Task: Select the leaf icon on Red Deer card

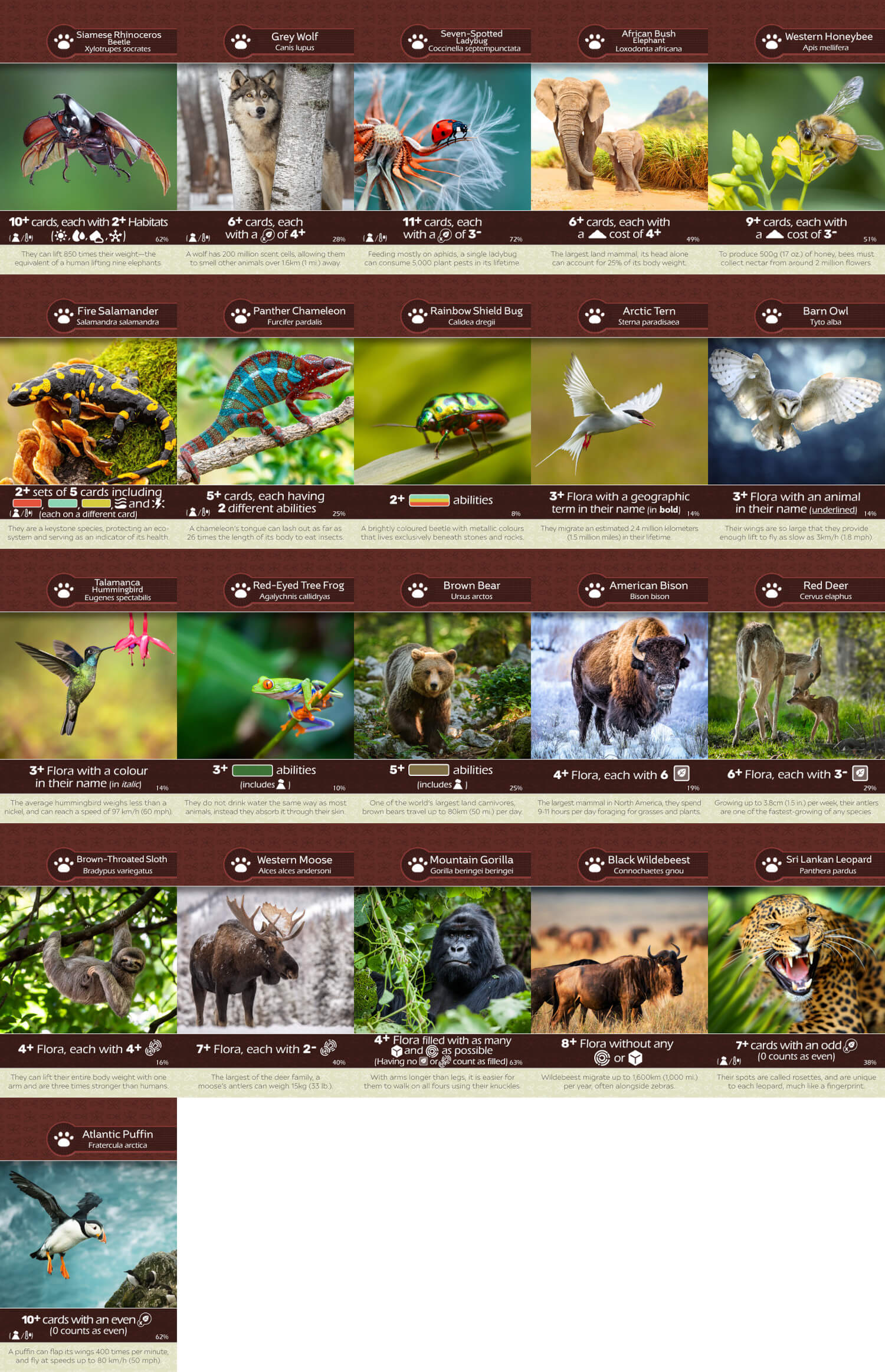Action: (860, 773)
